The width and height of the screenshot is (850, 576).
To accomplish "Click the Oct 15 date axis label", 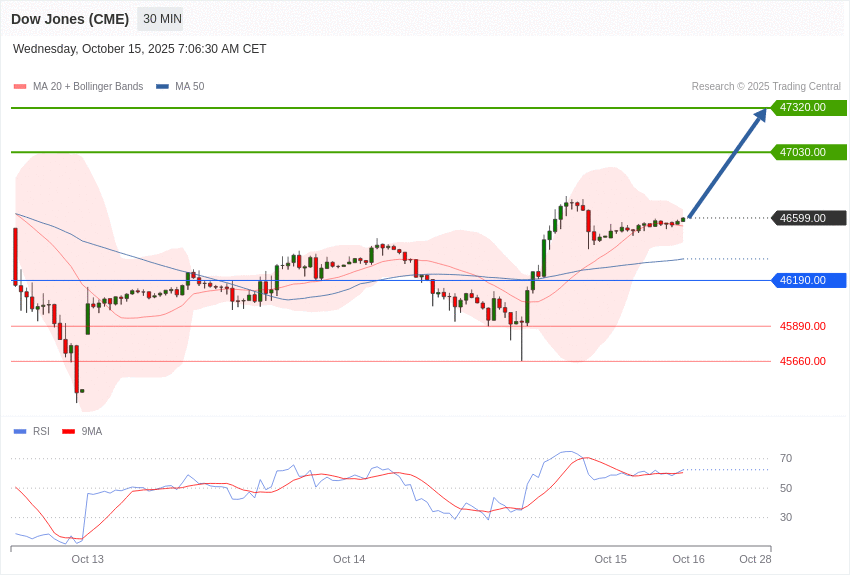I will pyautogui.click(x=610, y=559).
